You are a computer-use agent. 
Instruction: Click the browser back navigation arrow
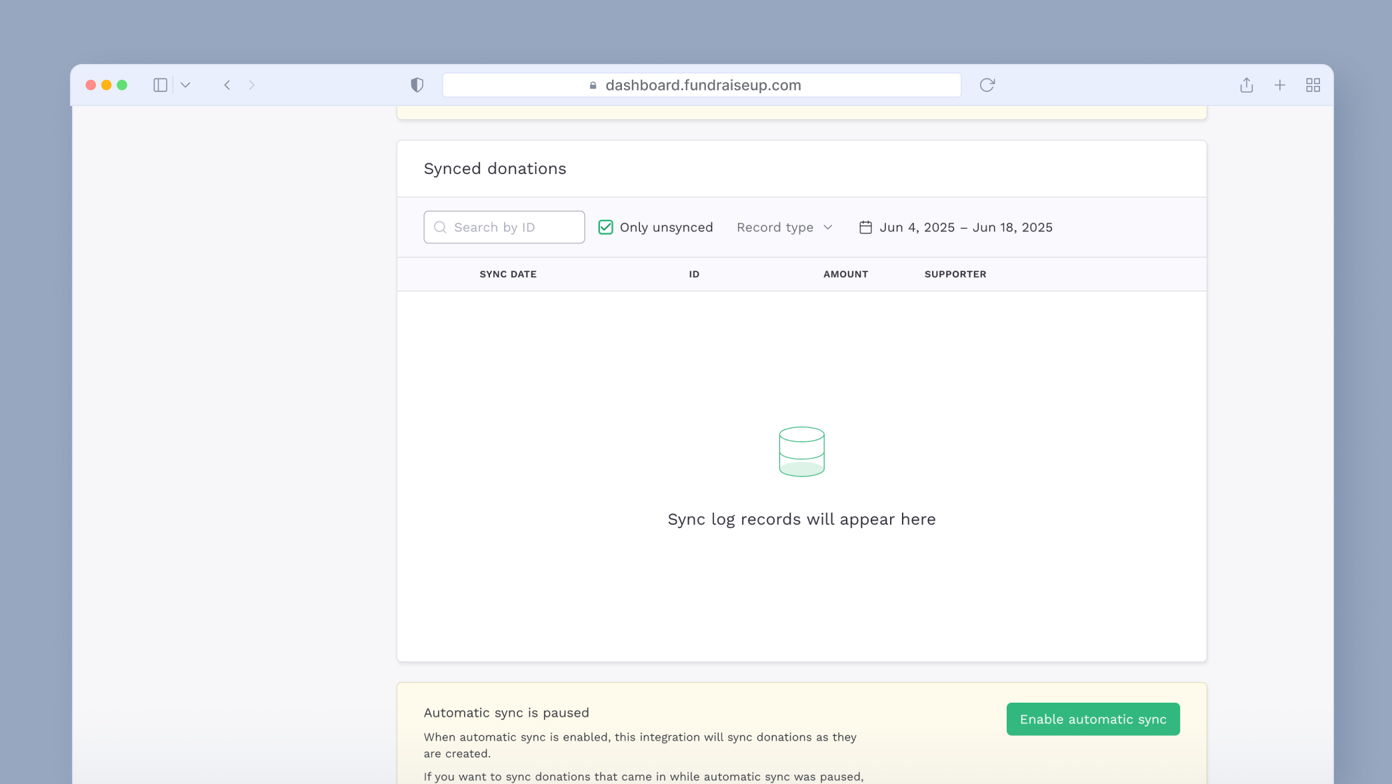pyautogui.click(x=226, y=85)
